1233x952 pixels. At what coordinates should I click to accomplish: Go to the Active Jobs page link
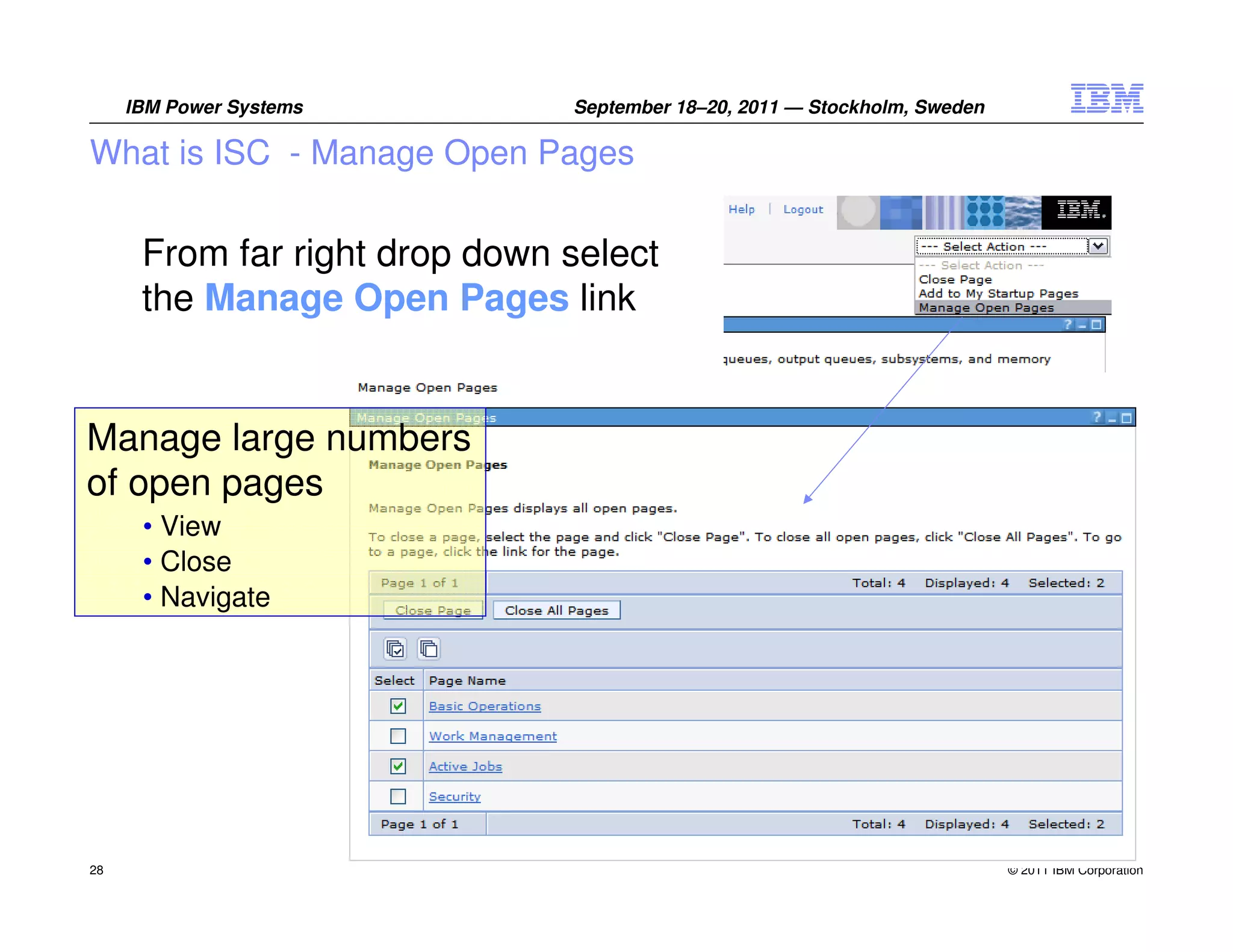coord(465,767)
